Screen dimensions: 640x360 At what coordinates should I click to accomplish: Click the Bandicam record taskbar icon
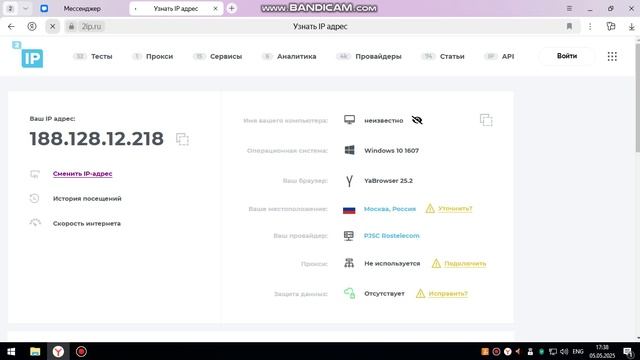(81, 351)
